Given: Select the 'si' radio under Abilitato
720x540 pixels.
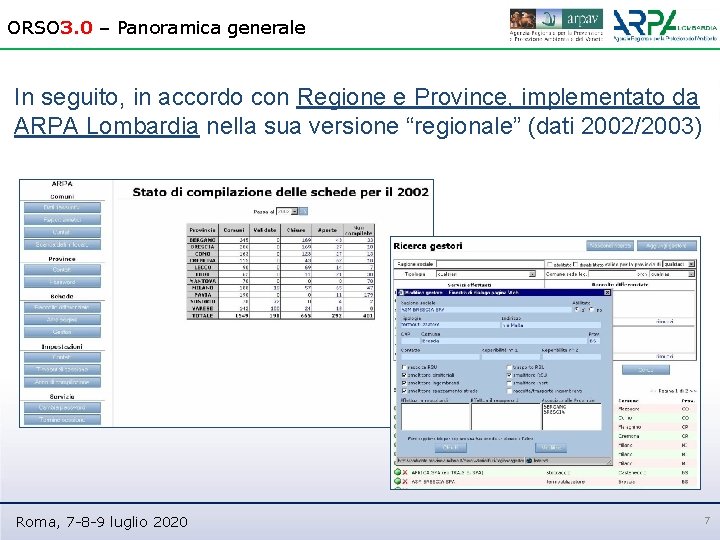Looking at the screenshot, I should pos(577,310).
